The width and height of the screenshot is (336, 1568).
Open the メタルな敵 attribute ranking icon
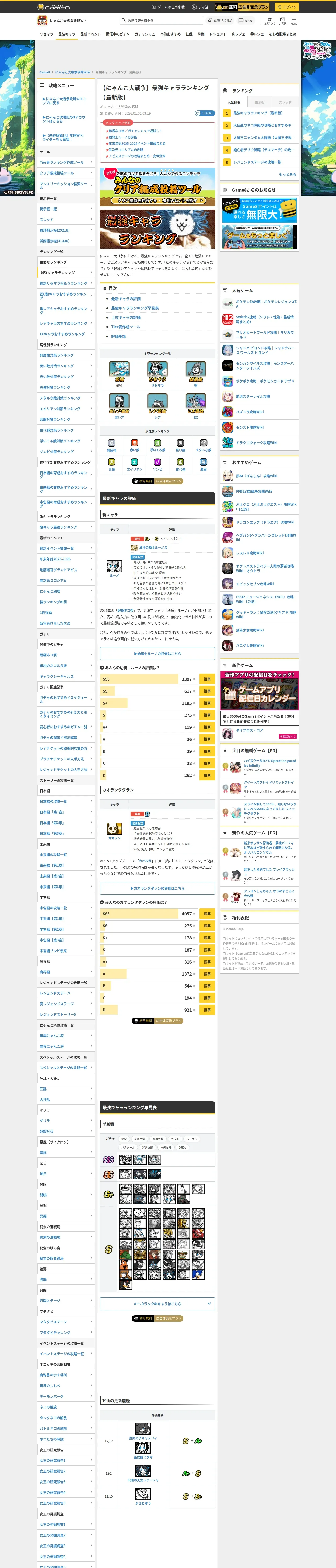point(204,443)
